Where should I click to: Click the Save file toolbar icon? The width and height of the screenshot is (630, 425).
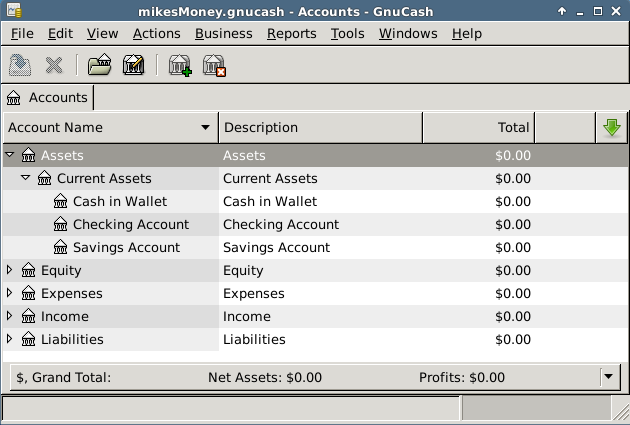click(x=20, y=65)
